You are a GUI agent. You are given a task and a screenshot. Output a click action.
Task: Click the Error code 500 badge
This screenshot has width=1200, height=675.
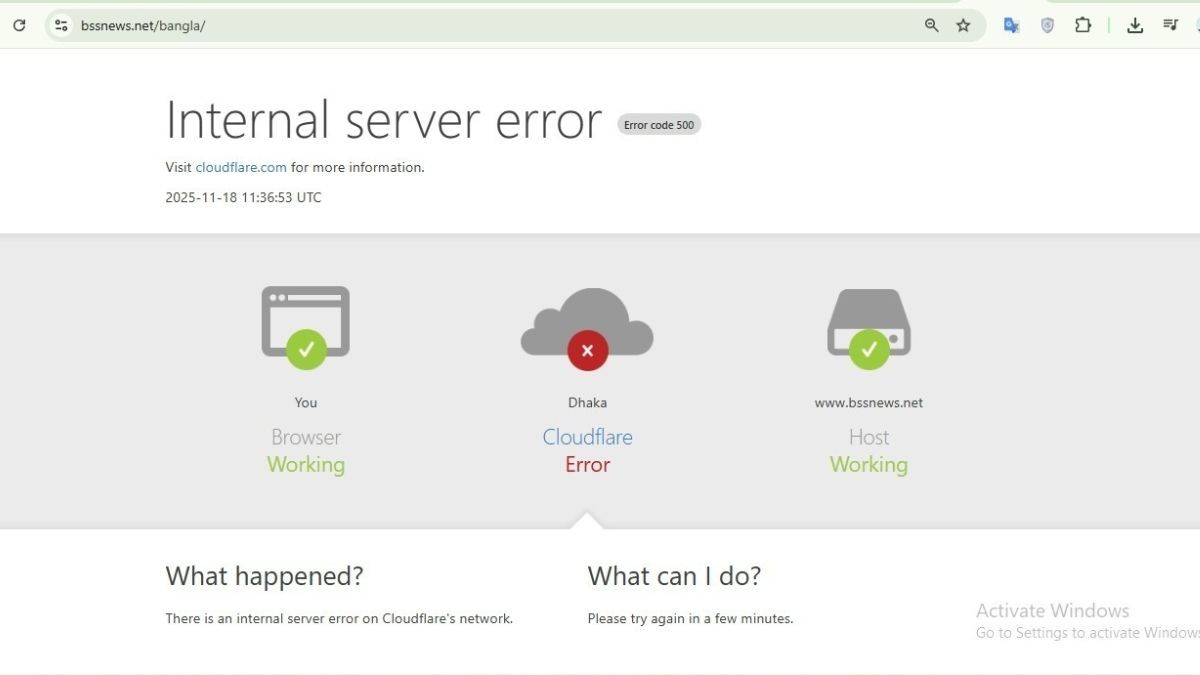click(658, 125)
